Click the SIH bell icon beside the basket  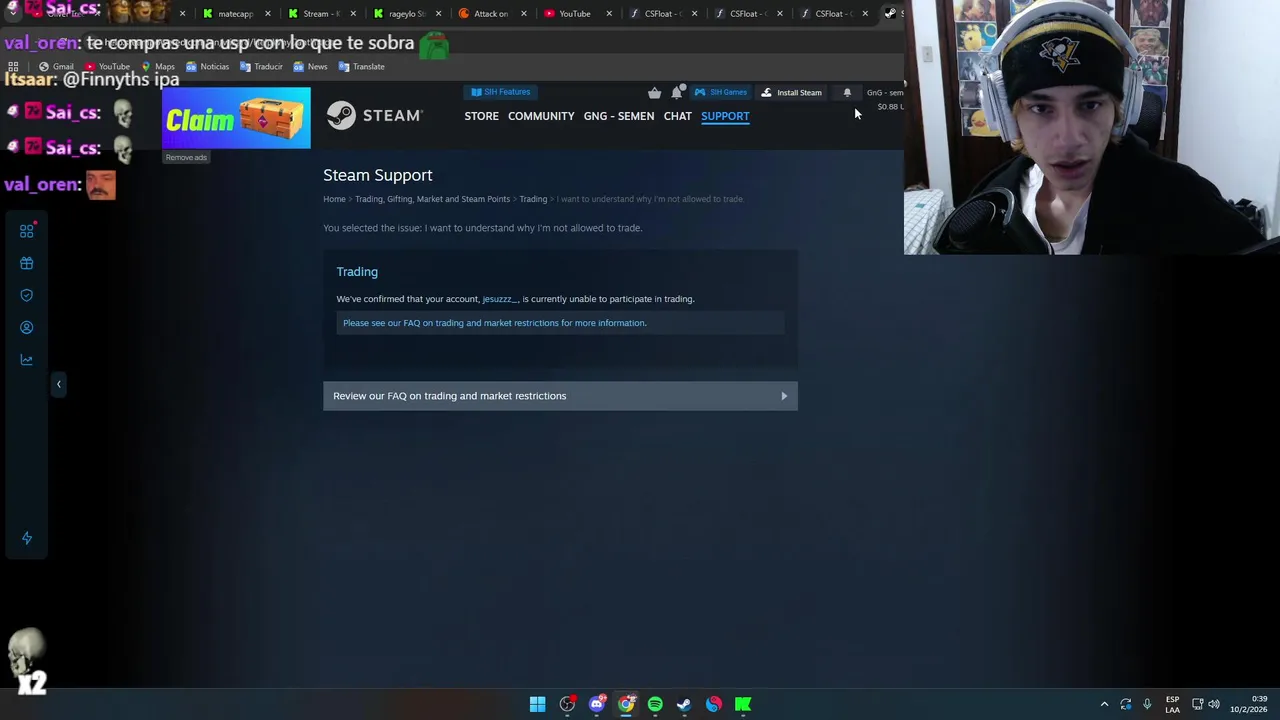click(x=677, y=92)
